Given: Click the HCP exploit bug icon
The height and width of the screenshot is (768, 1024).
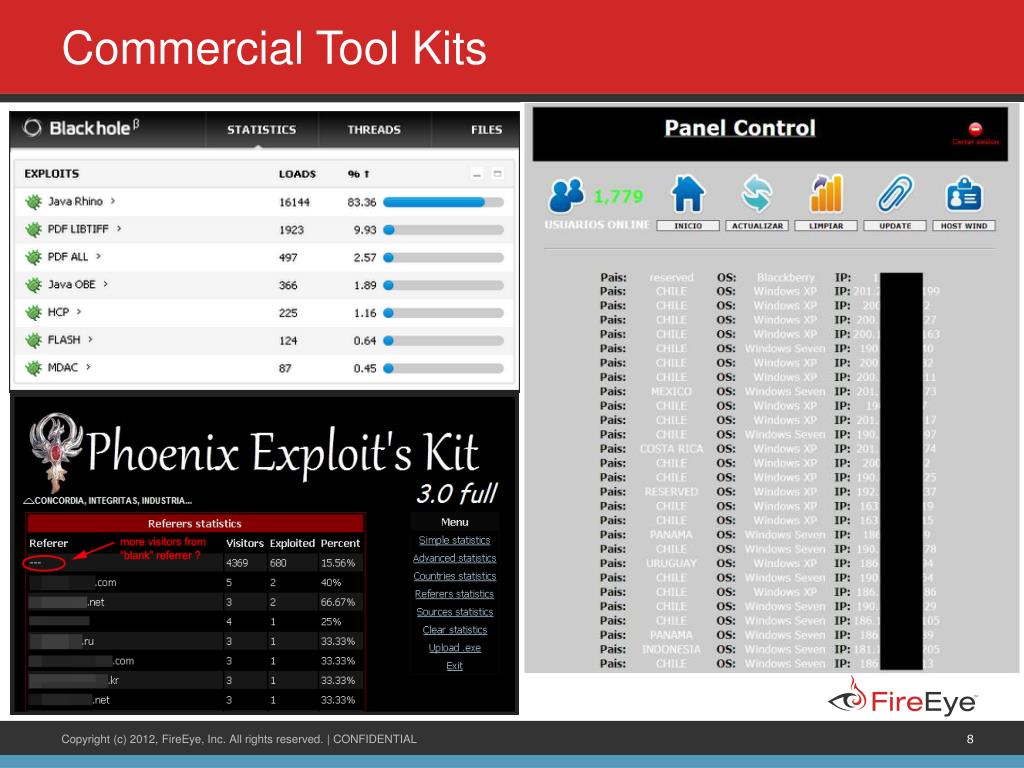Looking at the screenshot, I should click(x=33, y=312).
